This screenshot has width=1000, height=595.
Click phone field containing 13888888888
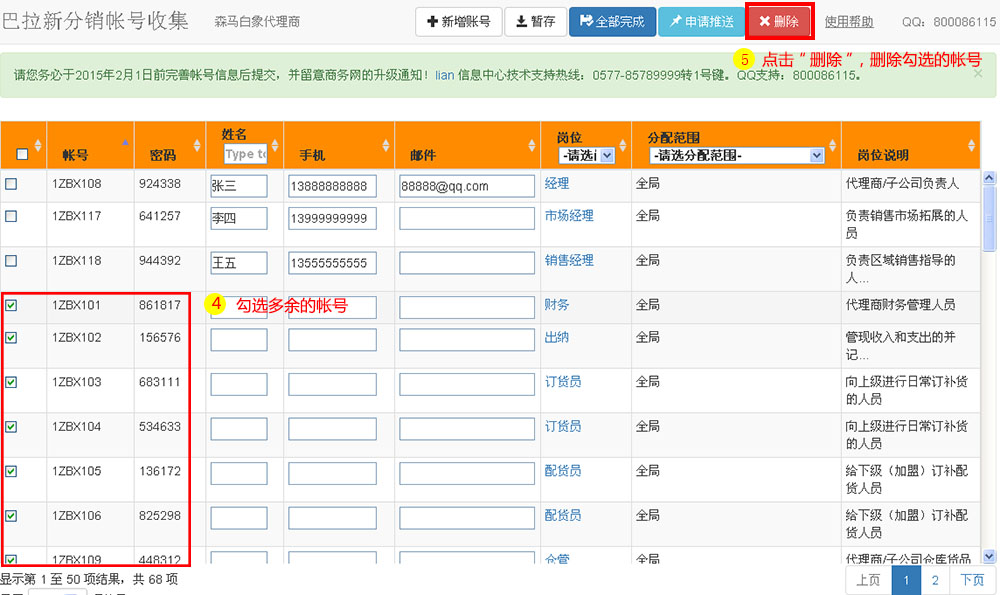pyautogui.click(x=332, y=186)
